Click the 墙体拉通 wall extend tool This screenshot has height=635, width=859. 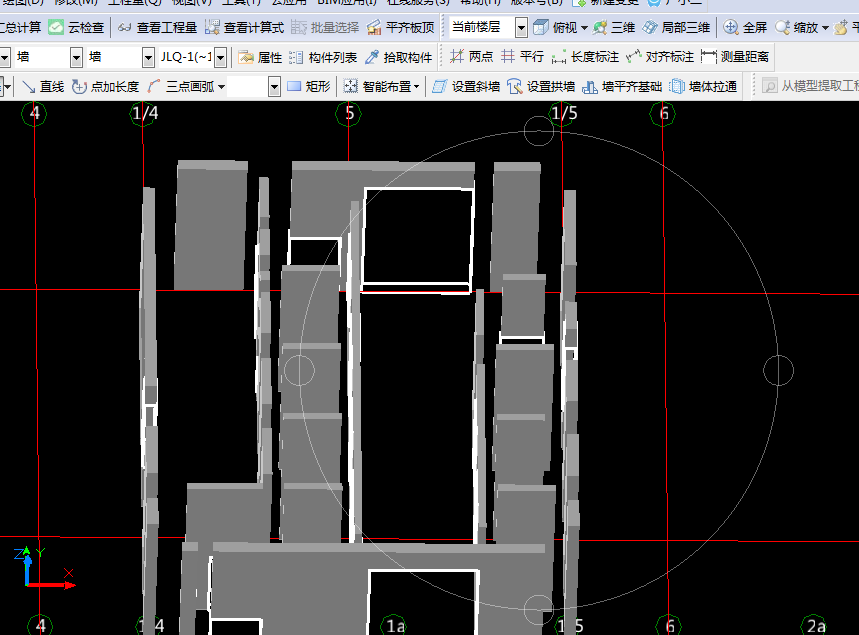(x=703, y=87)
